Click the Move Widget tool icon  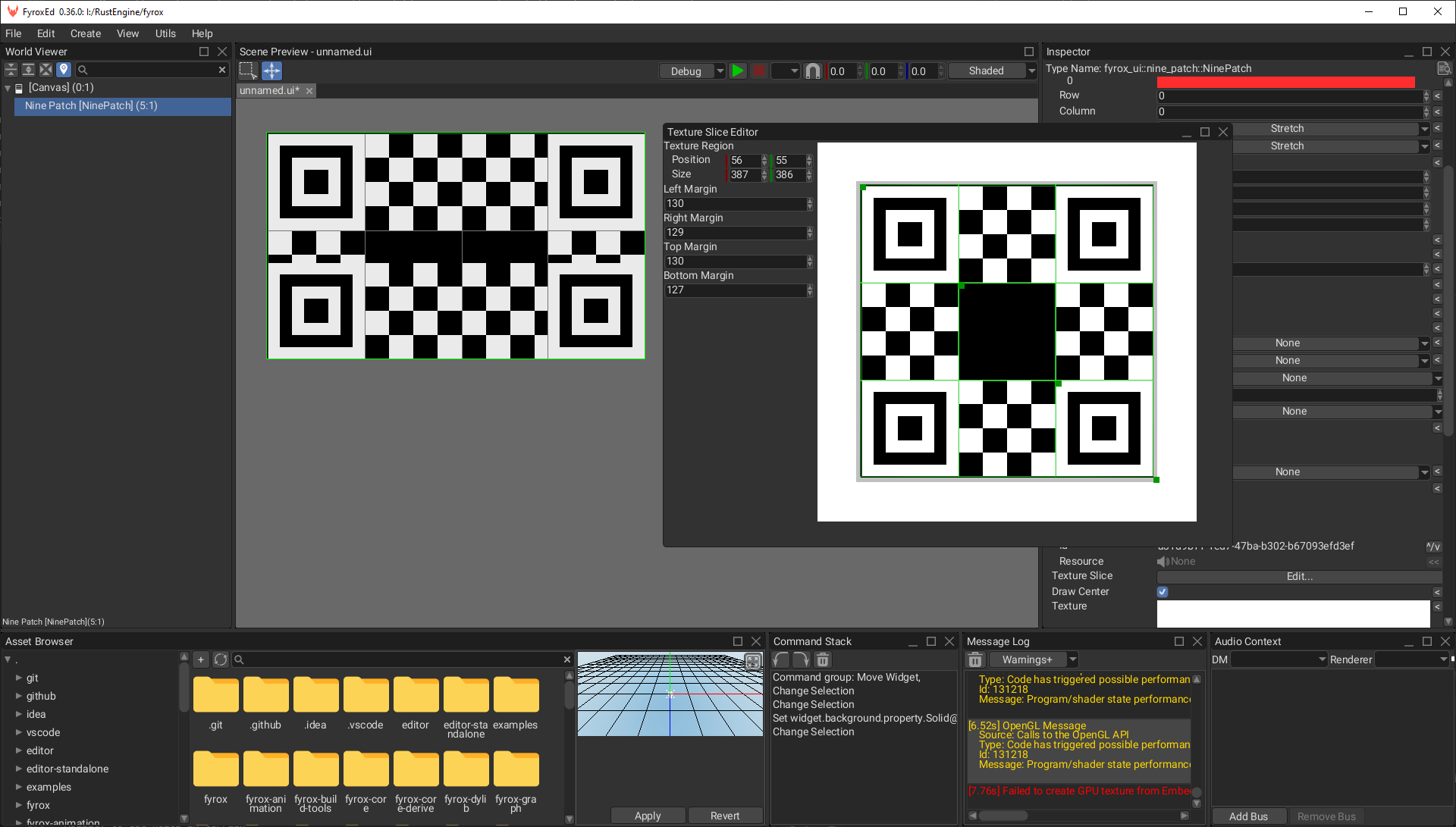coord(271,70)
